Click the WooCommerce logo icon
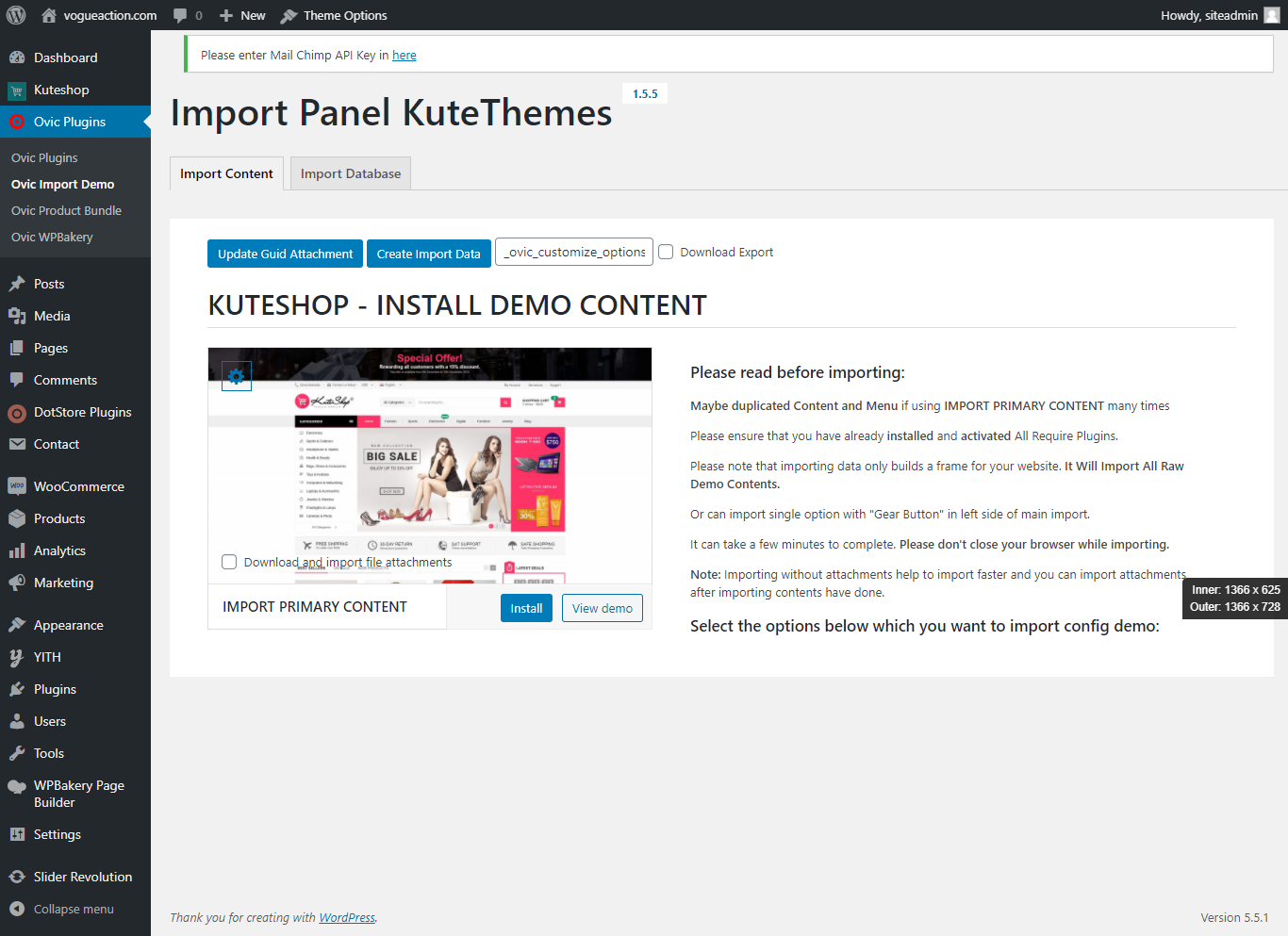This screenshot has width=1288, height=936. tap(17, 486)
